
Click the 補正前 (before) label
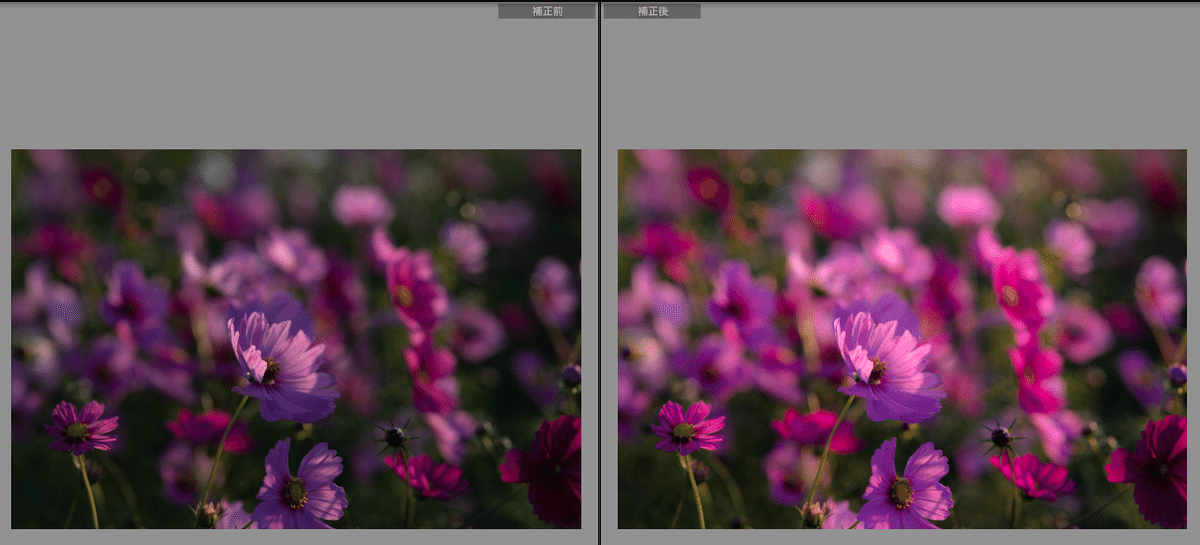[547, 11]
